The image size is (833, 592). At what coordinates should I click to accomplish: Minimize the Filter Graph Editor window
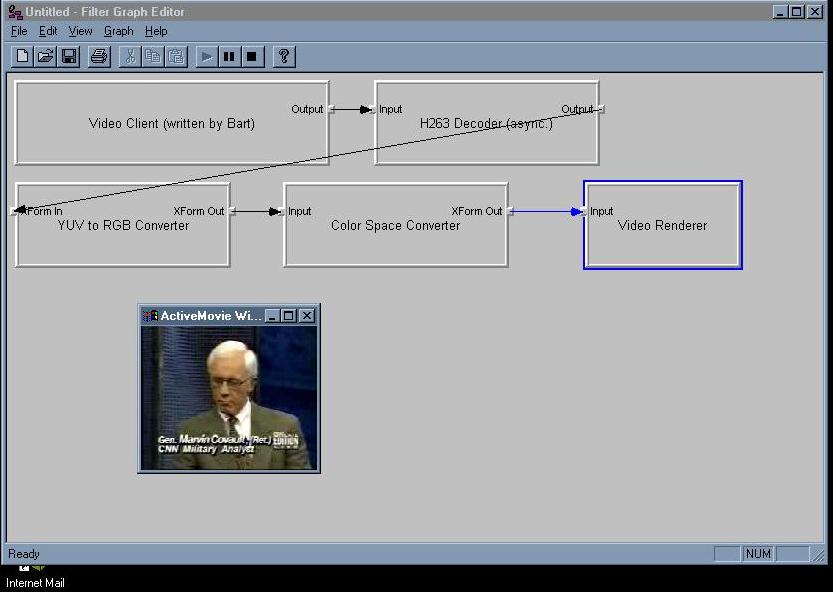[x=779, y=11]
